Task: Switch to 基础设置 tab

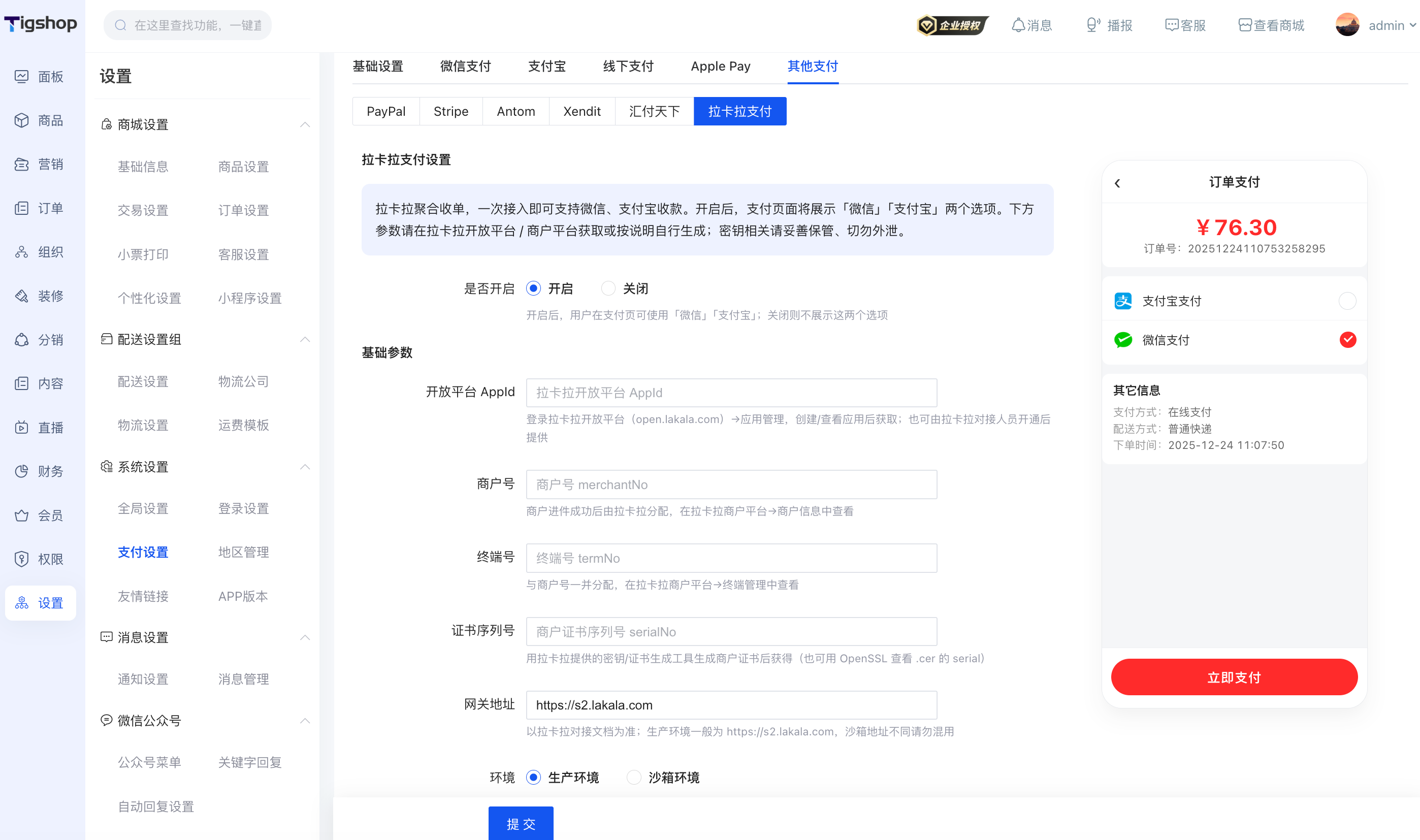Action: point(377,66)
